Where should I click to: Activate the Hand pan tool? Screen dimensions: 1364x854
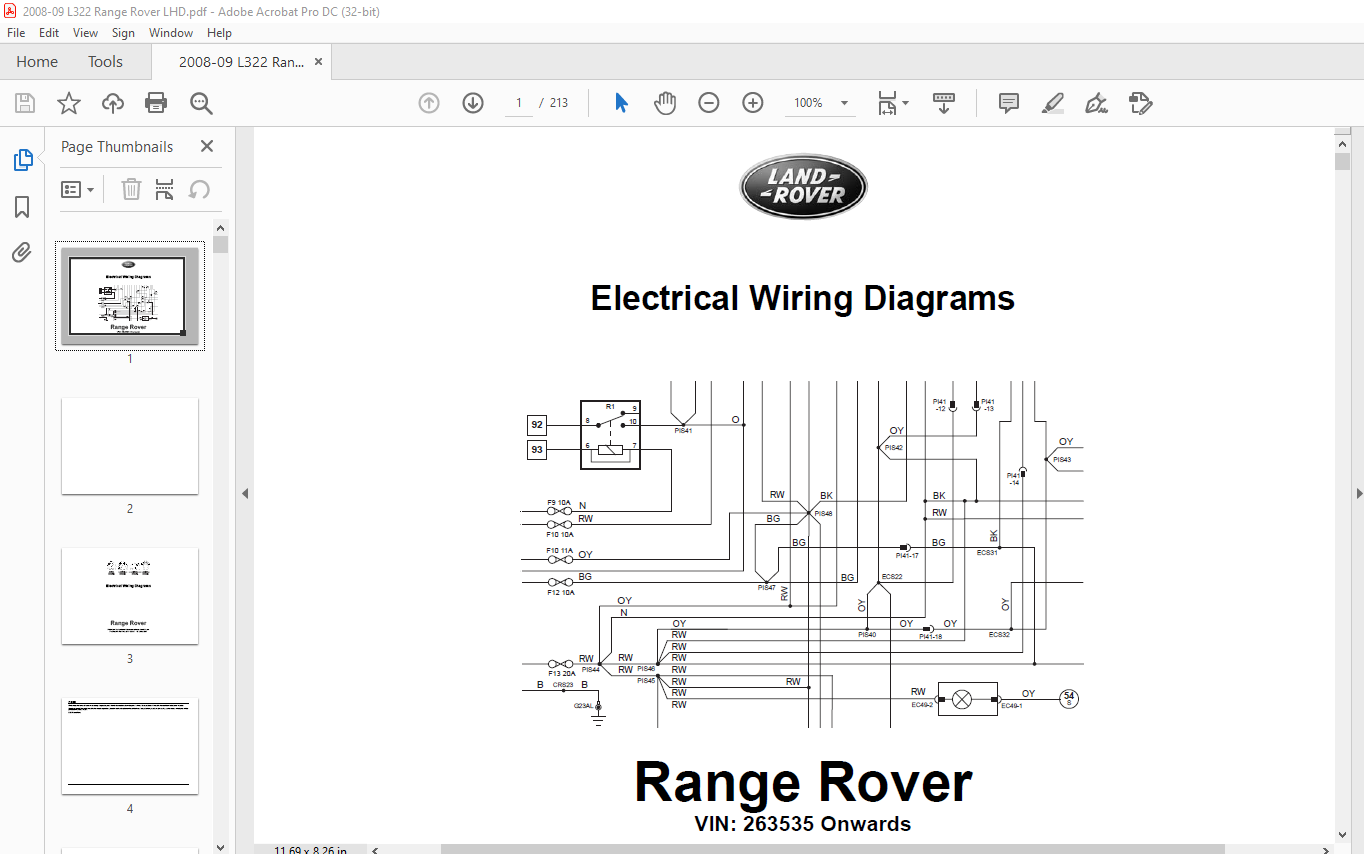pyautogui.click(x=665, y=103)
